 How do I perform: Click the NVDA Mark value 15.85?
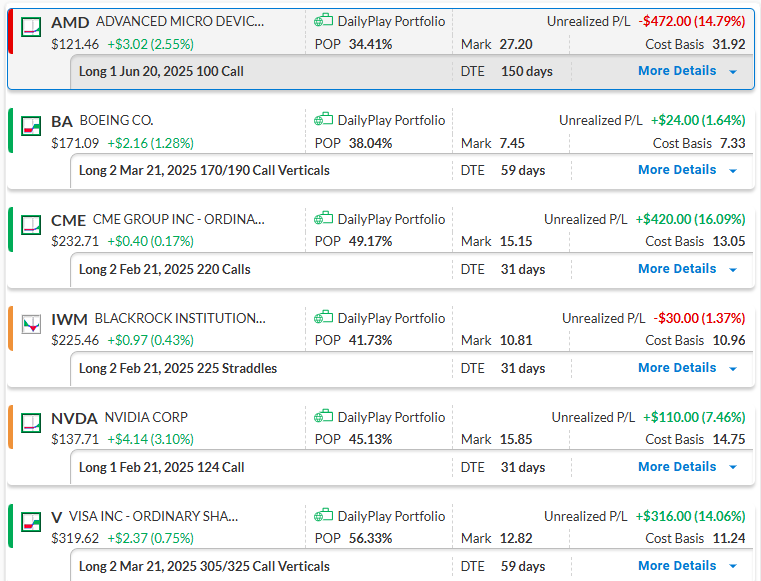(x=516, y=439)
